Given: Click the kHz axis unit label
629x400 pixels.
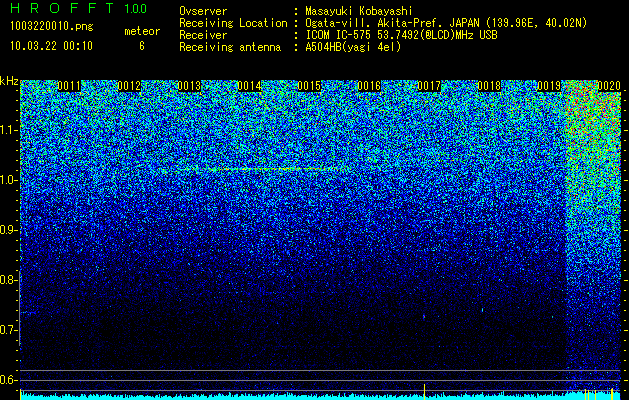Looking at the screenshot, I should tap(9, 81).
